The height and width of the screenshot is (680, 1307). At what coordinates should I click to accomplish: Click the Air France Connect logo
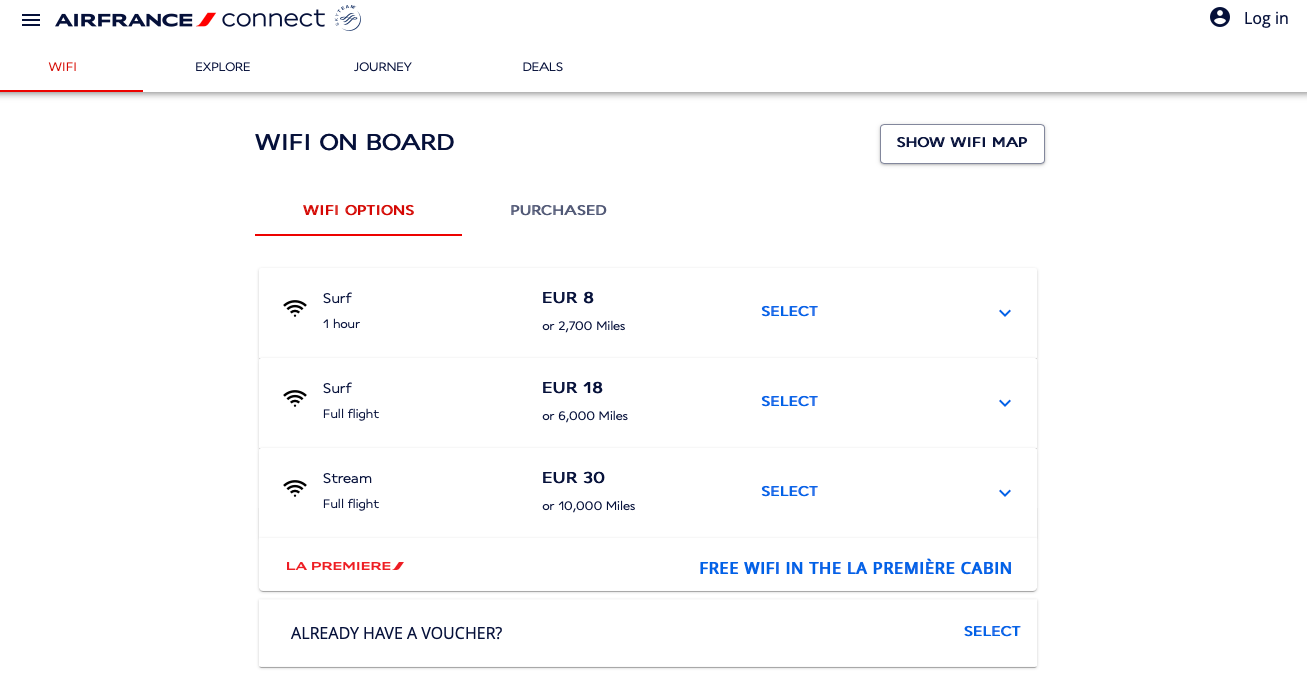tap(190, 19)
